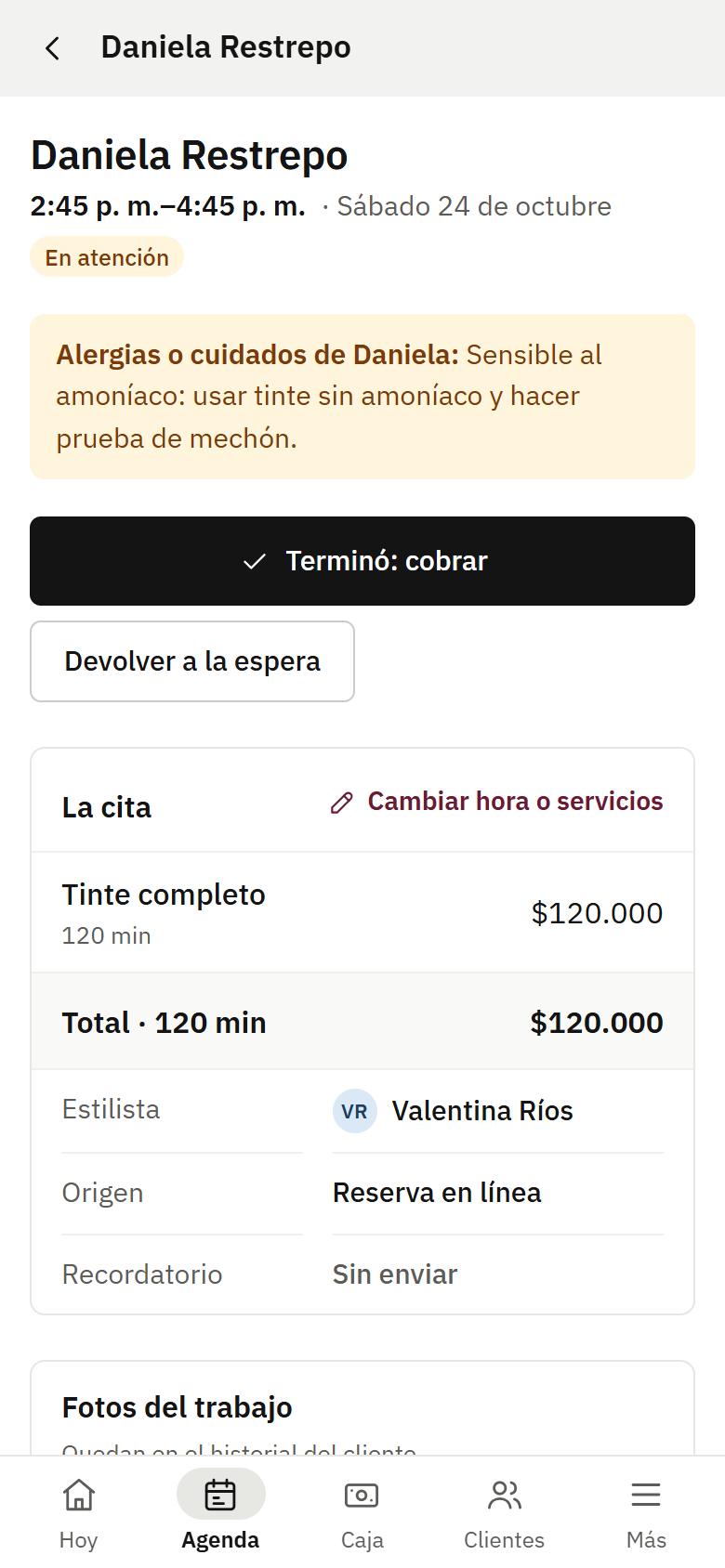Tap the En atención status badge

107,257
